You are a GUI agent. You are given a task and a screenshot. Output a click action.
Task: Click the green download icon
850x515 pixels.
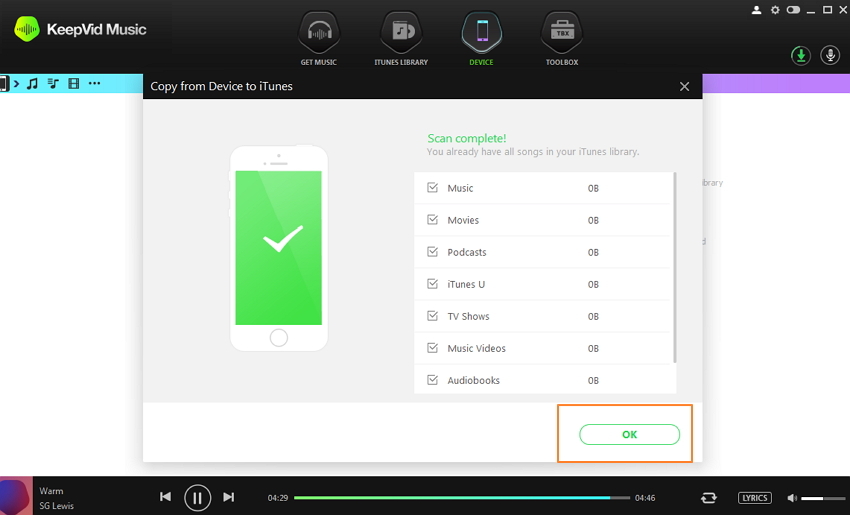[x=800, y=55]
